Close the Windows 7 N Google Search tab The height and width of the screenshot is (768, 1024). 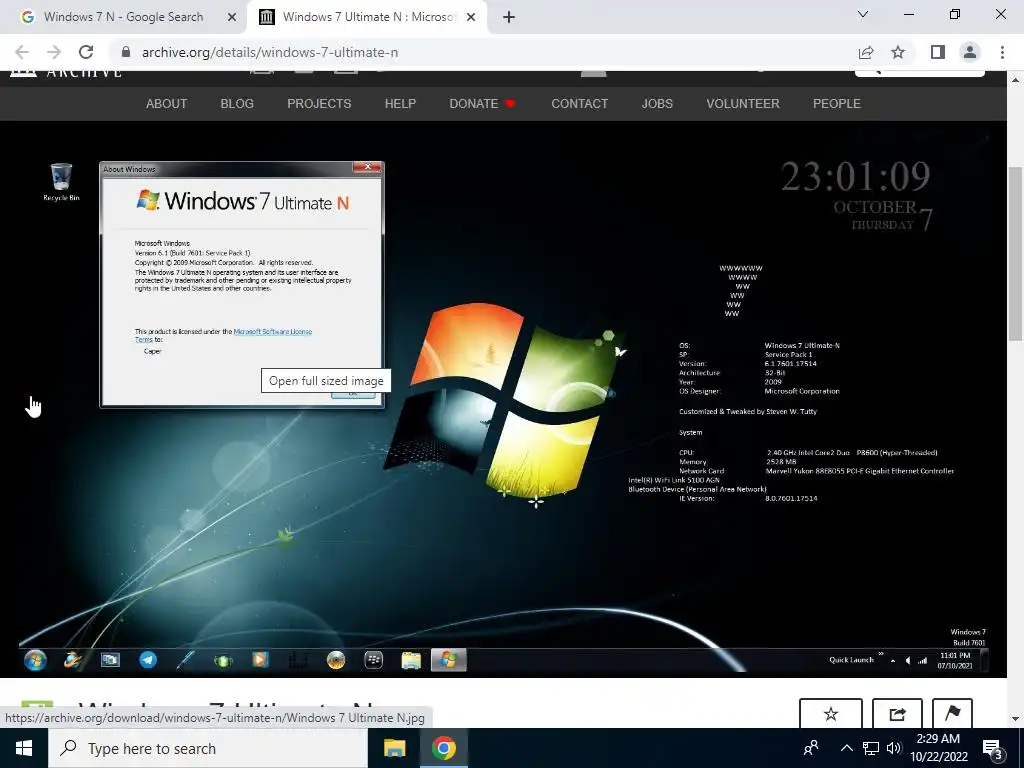pyautogui.click(x=232, y=17)
